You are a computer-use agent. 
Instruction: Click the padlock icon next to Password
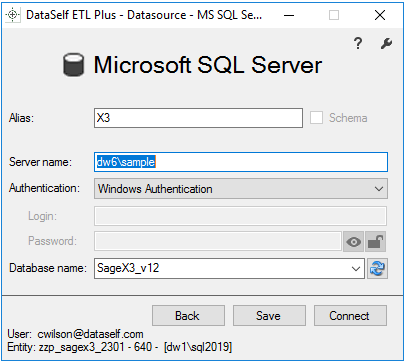coord(376,241)
